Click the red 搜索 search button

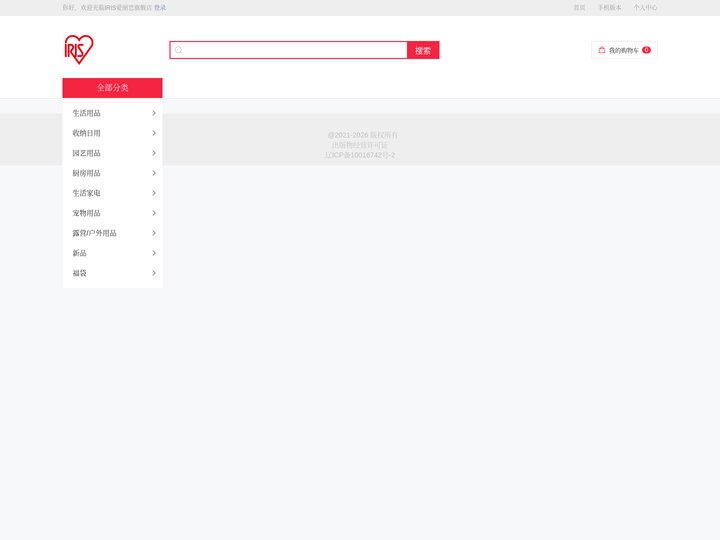423,50
